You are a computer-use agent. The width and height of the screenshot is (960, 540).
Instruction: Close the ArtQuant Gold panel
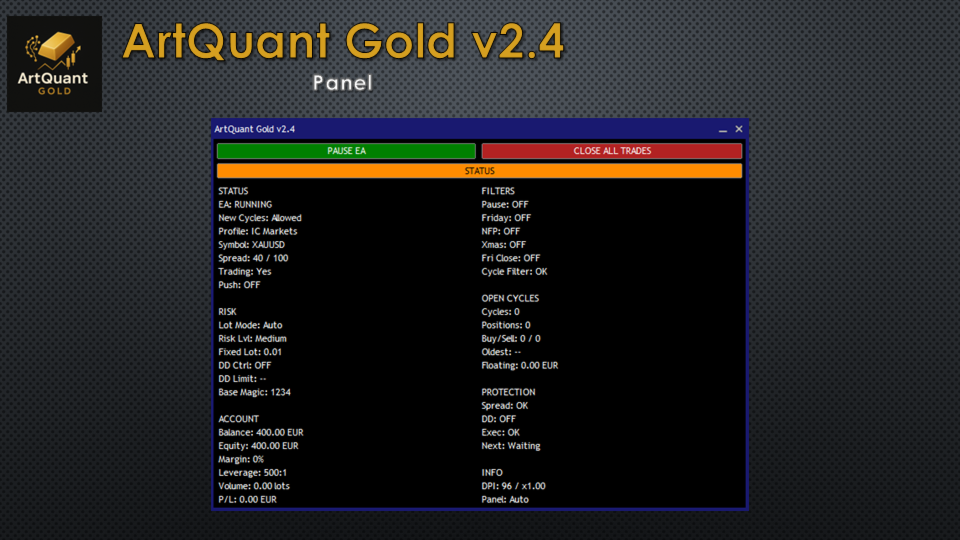click(739, 129)
